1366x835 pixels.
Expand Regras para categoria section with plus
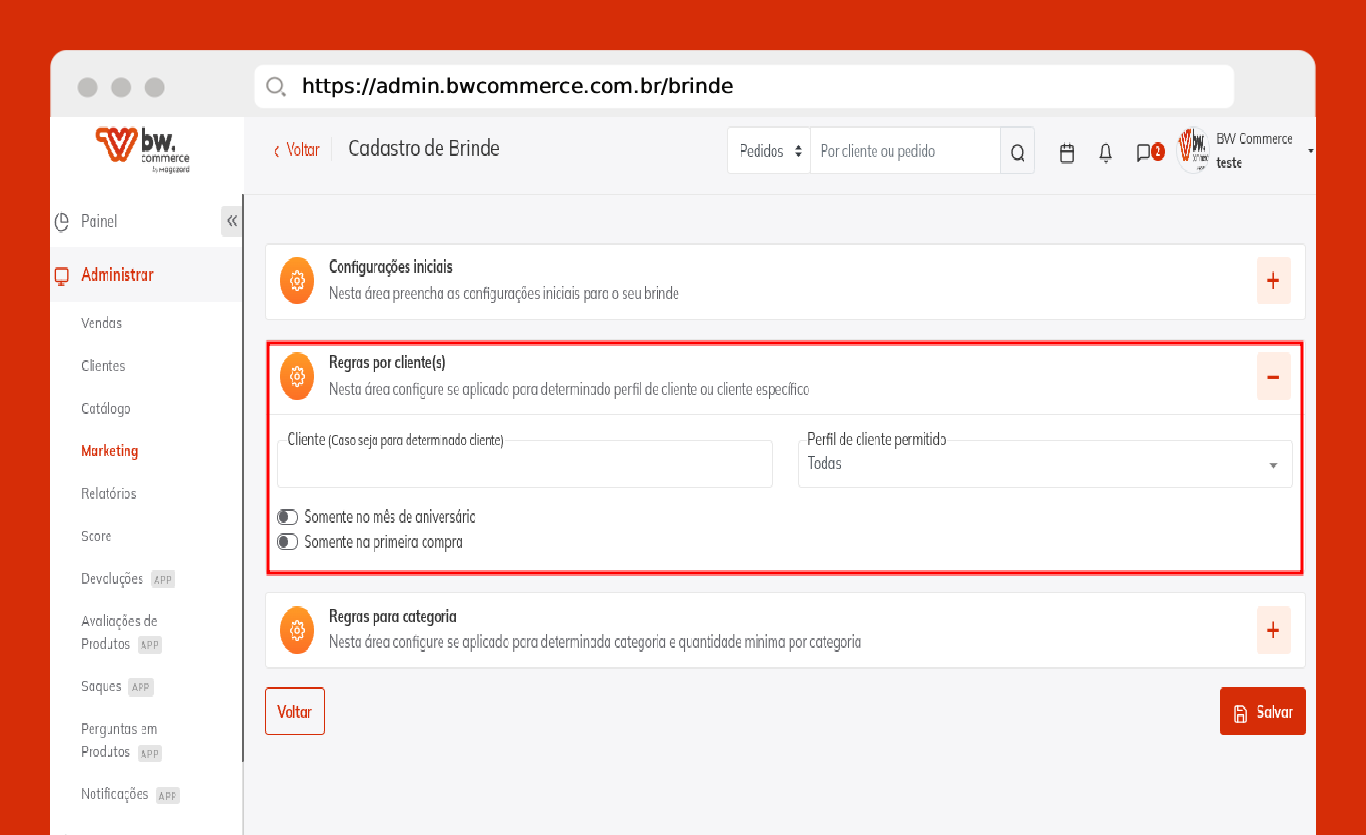(1273, 630)
